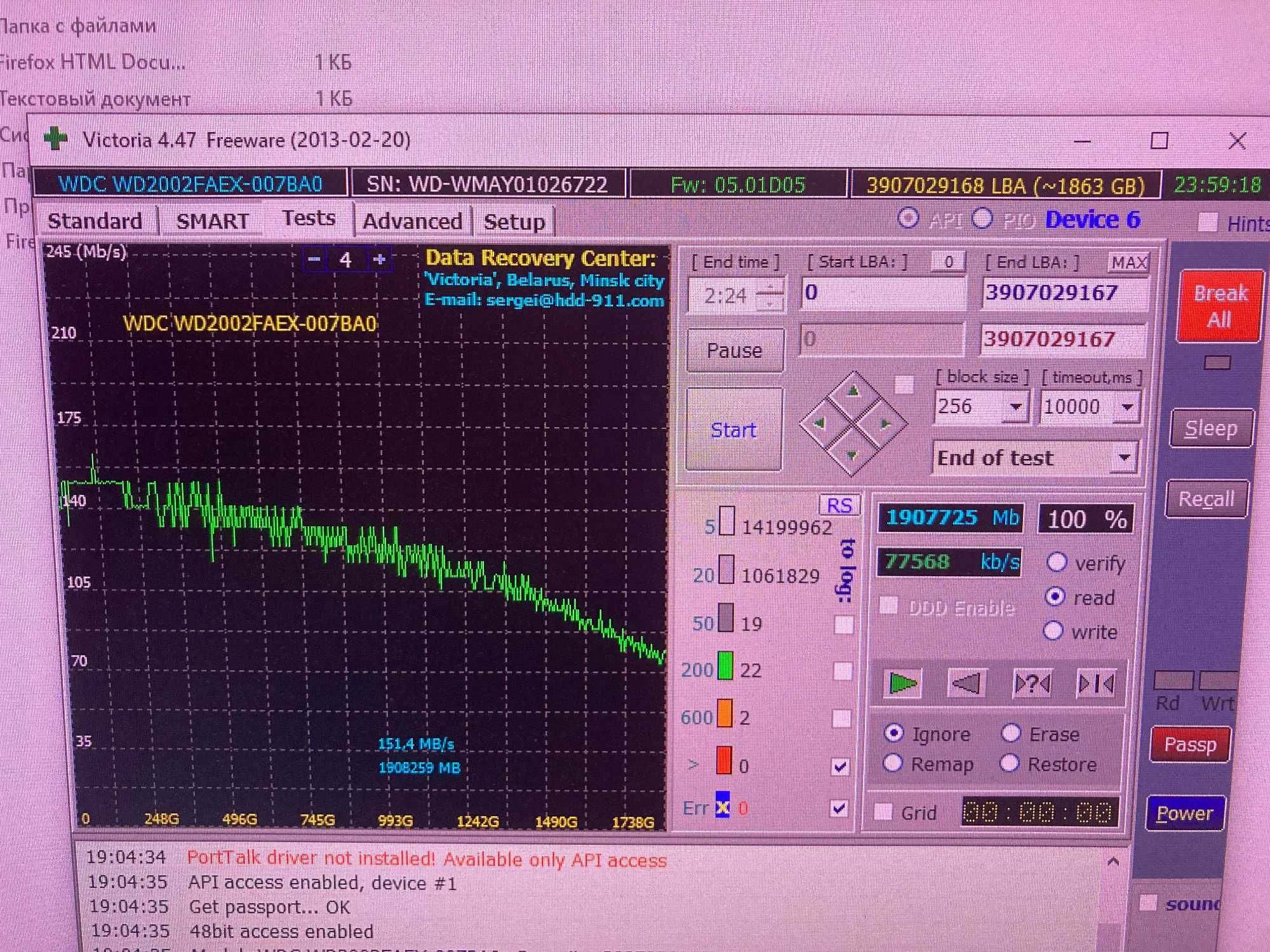The image size is (1270, 952).
Task: Click the left arrow of the navigation diamond
Action: click(x=820, y=423)
